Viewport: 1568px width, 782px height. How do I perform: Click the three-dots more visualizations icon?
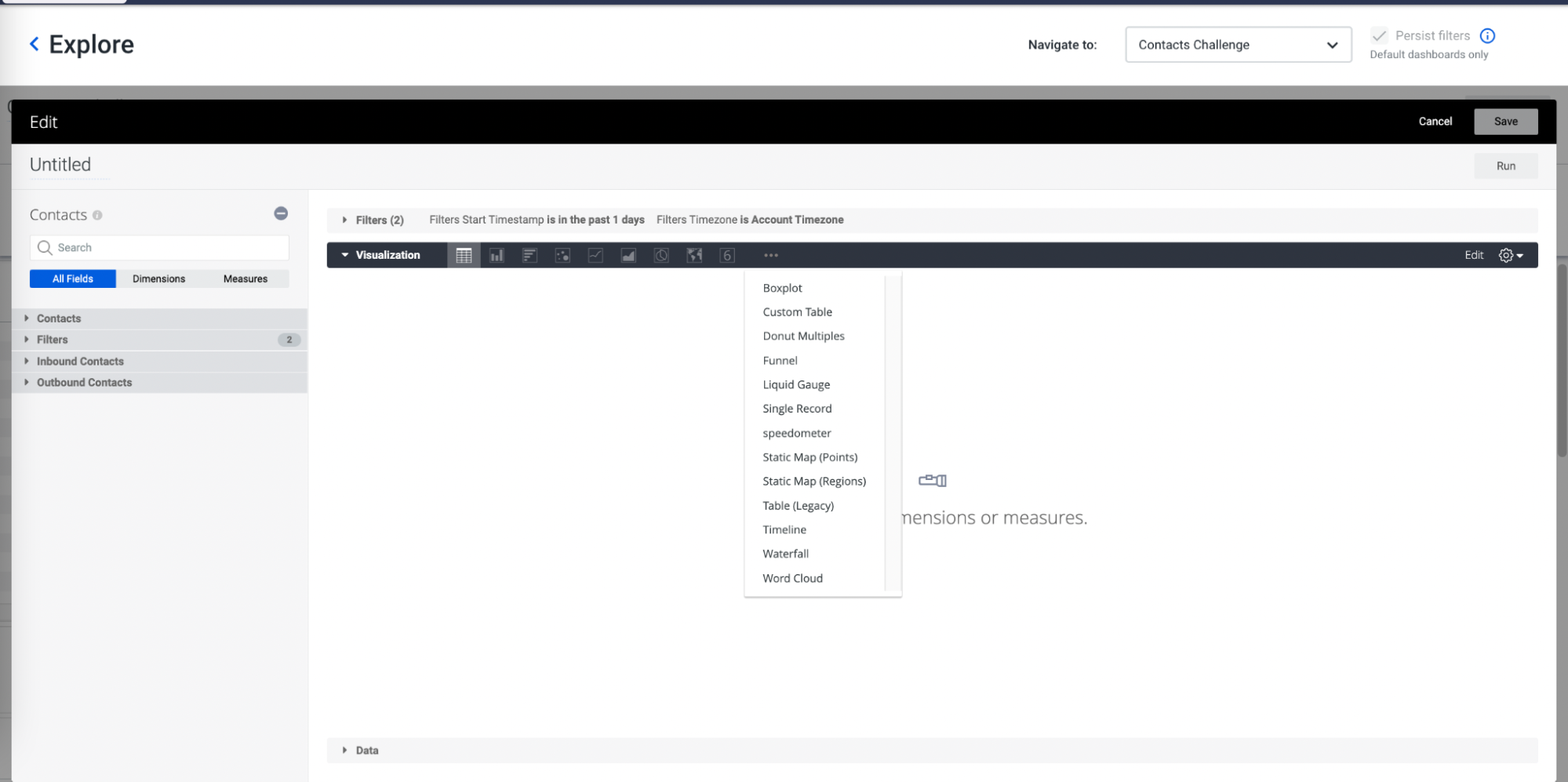pos(771,255)
